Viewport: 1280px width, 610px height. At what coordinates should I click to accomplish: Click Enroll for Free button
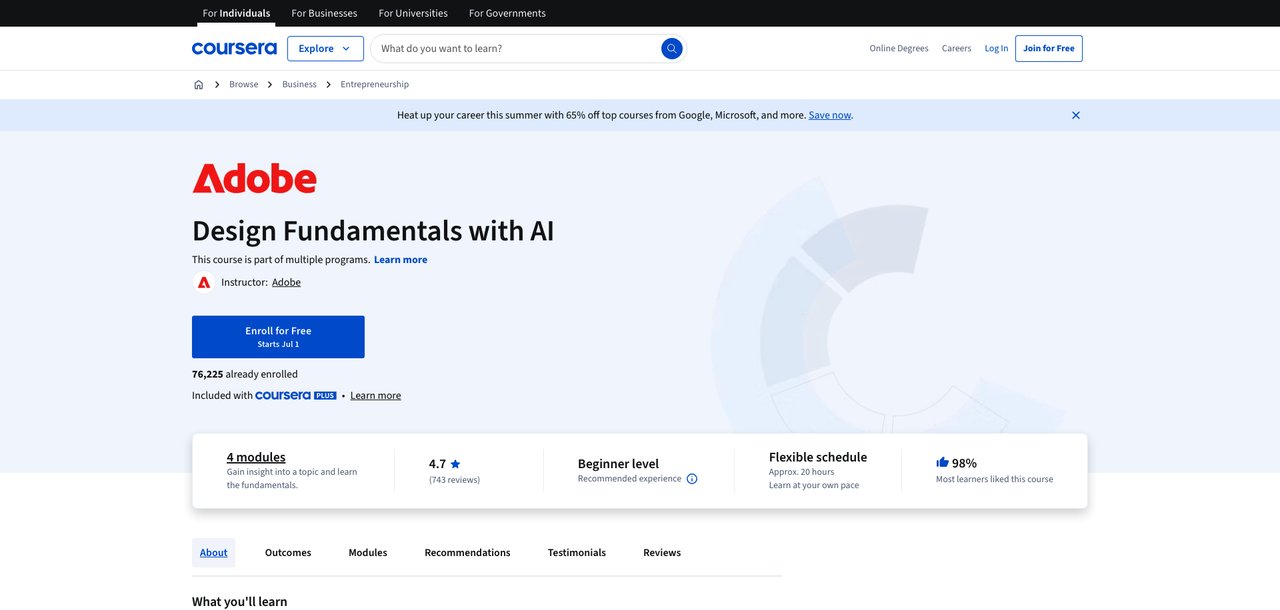click(x=278, y=337)
